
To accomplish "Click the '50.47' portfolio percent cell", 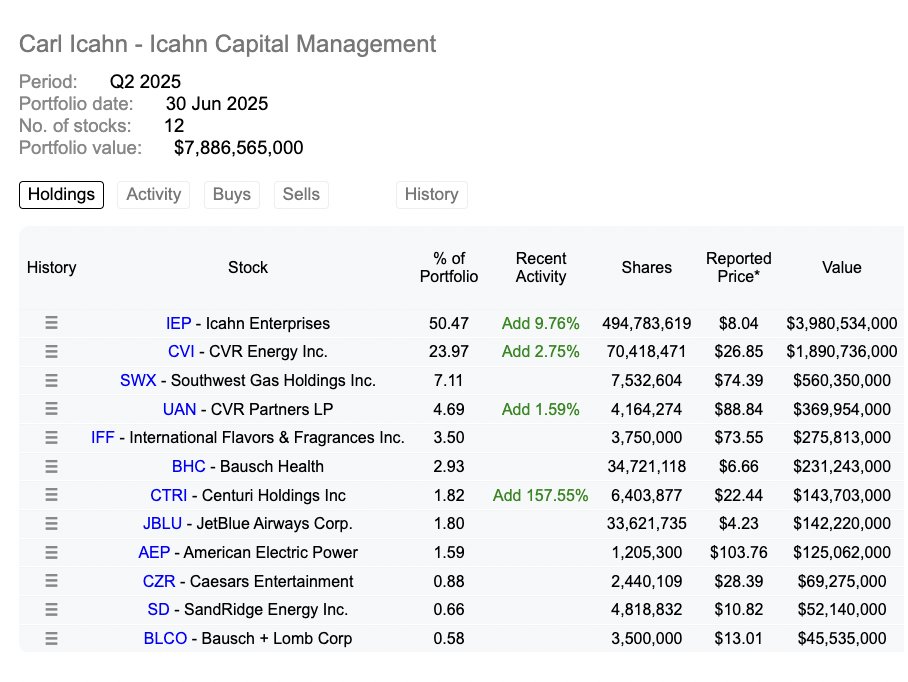I will click(449, 323).
